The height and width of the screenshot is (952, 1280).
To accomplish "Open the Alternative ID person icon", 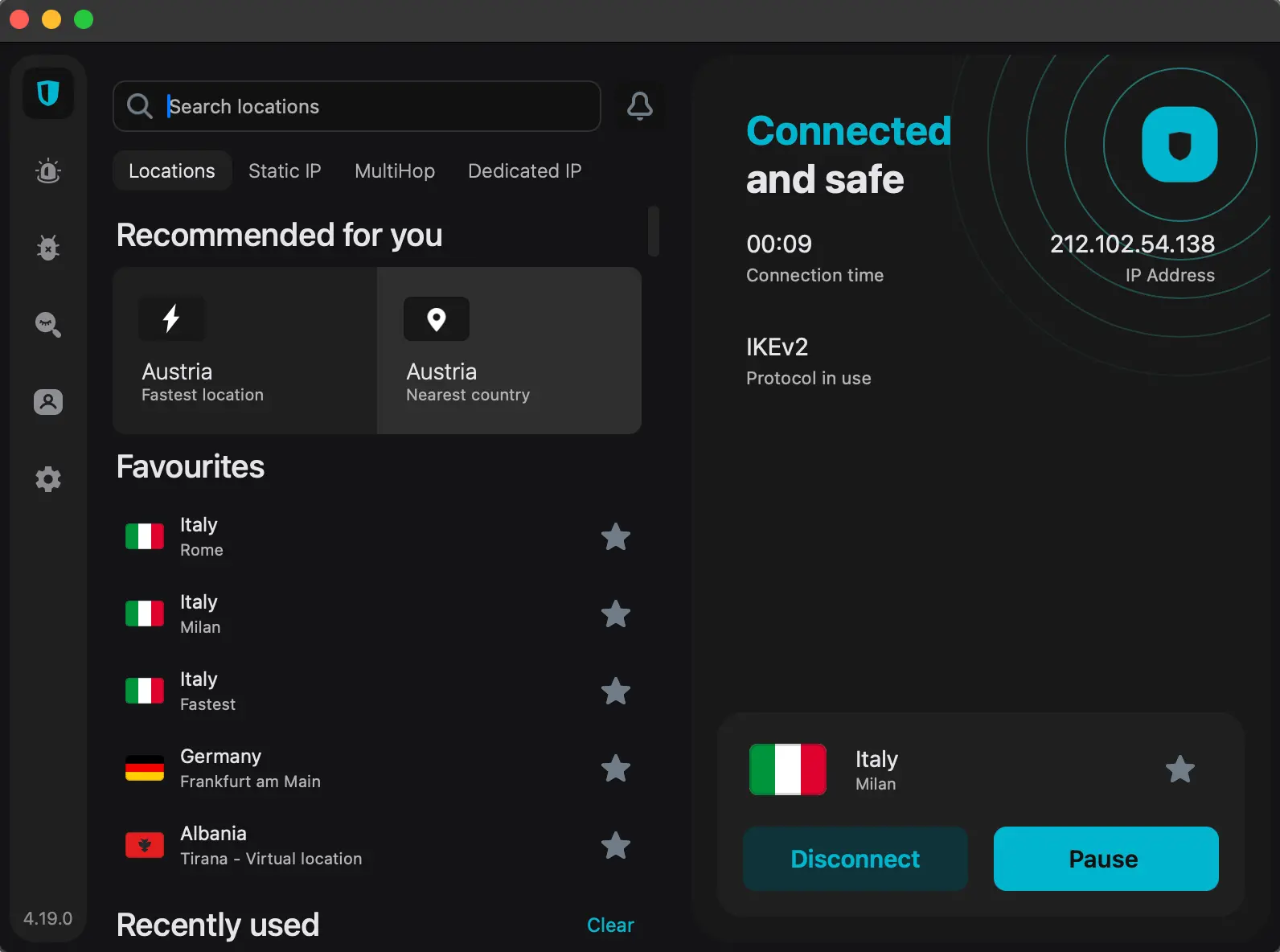I will [48, 402].
